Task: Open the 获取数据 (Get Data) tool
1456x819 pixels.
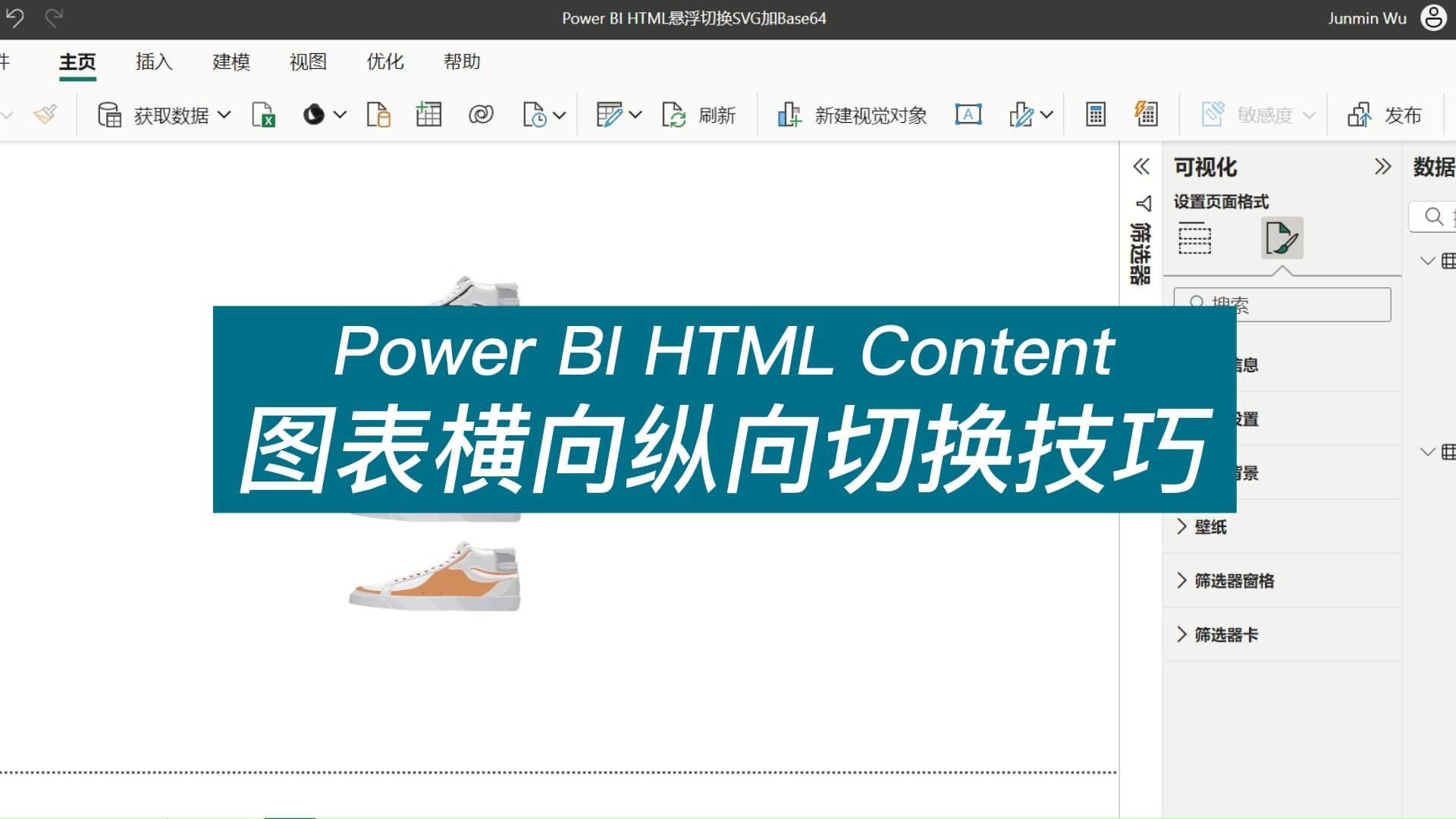Action: (159, 115)
